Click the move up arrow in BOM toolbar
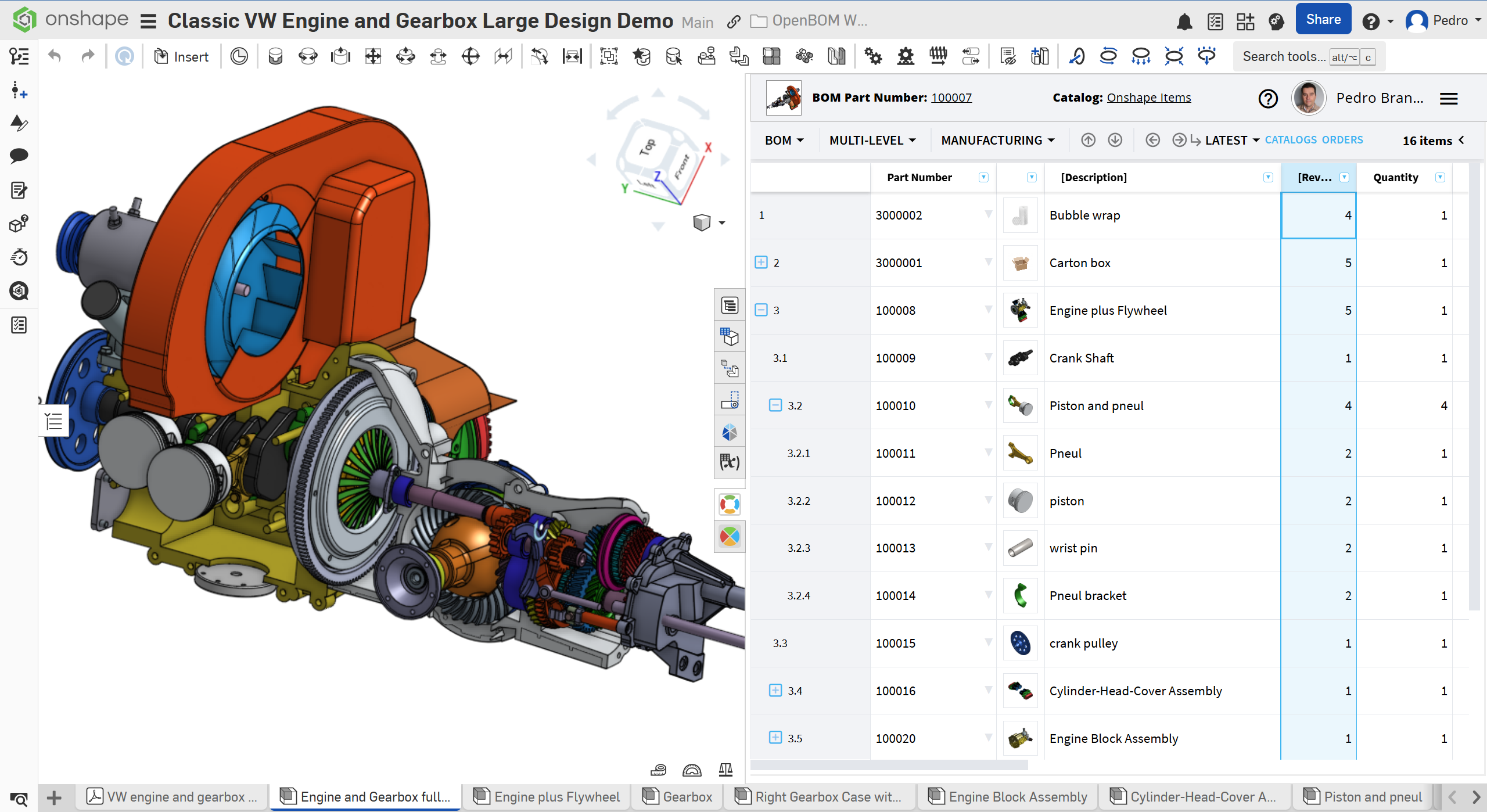Viewport: 1487px width, 812px height. tap(1088, 140)
